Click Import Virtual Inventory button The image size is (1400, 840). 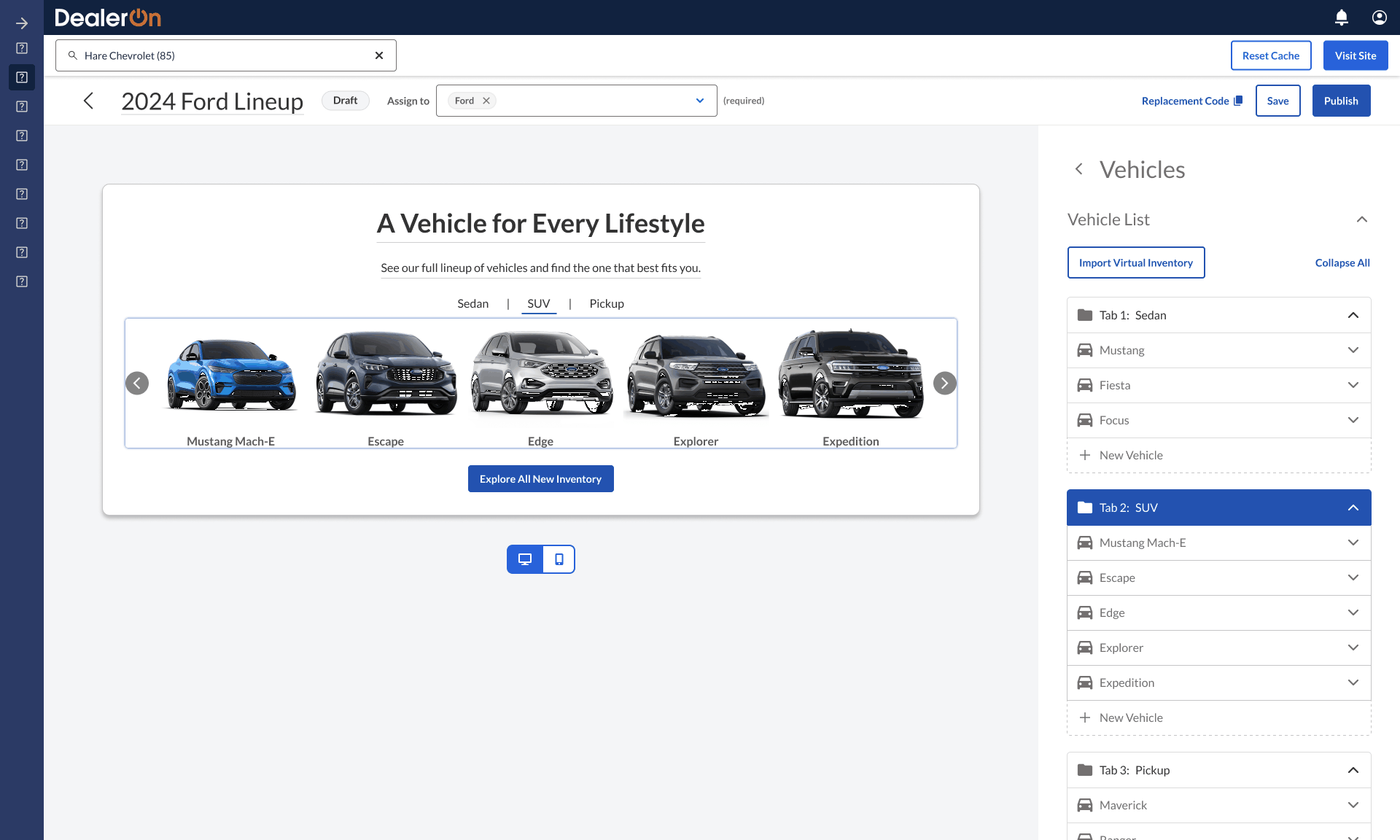click(1135, 262)
